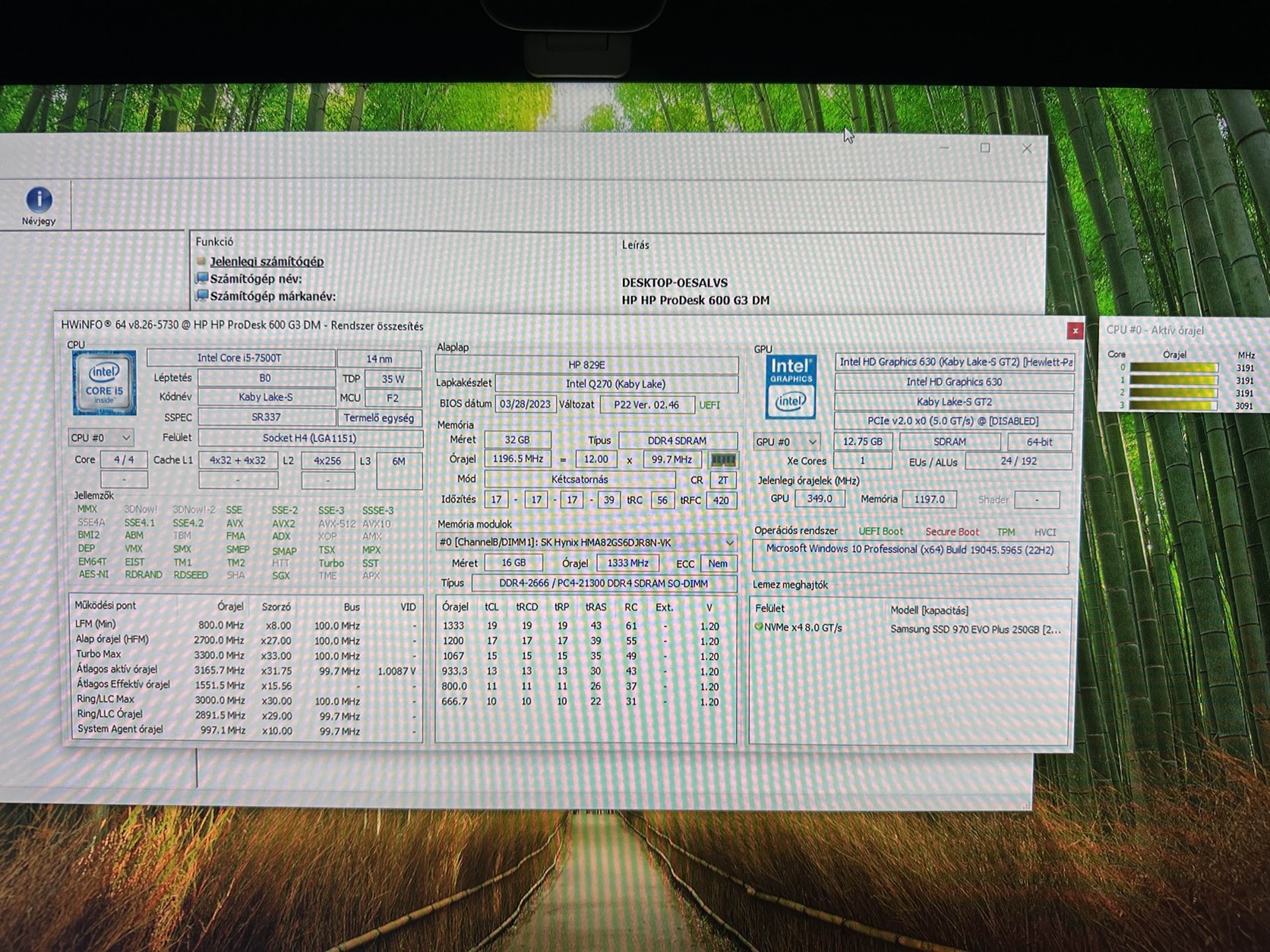Screen dimensions: 1270x952
Task: Click the Secure Boot indicator
Action: point(952,532)
